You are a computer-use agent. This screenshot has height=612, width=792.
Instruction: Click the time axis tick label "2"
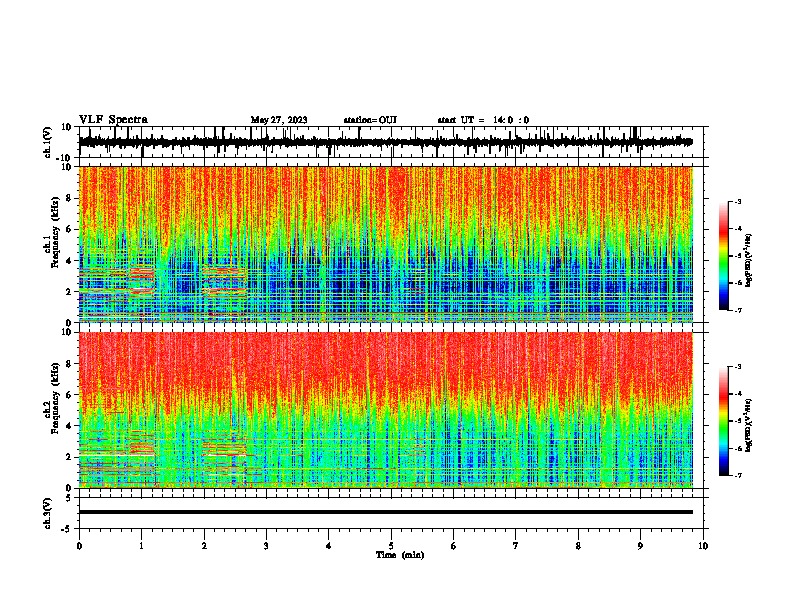(204, 546)
